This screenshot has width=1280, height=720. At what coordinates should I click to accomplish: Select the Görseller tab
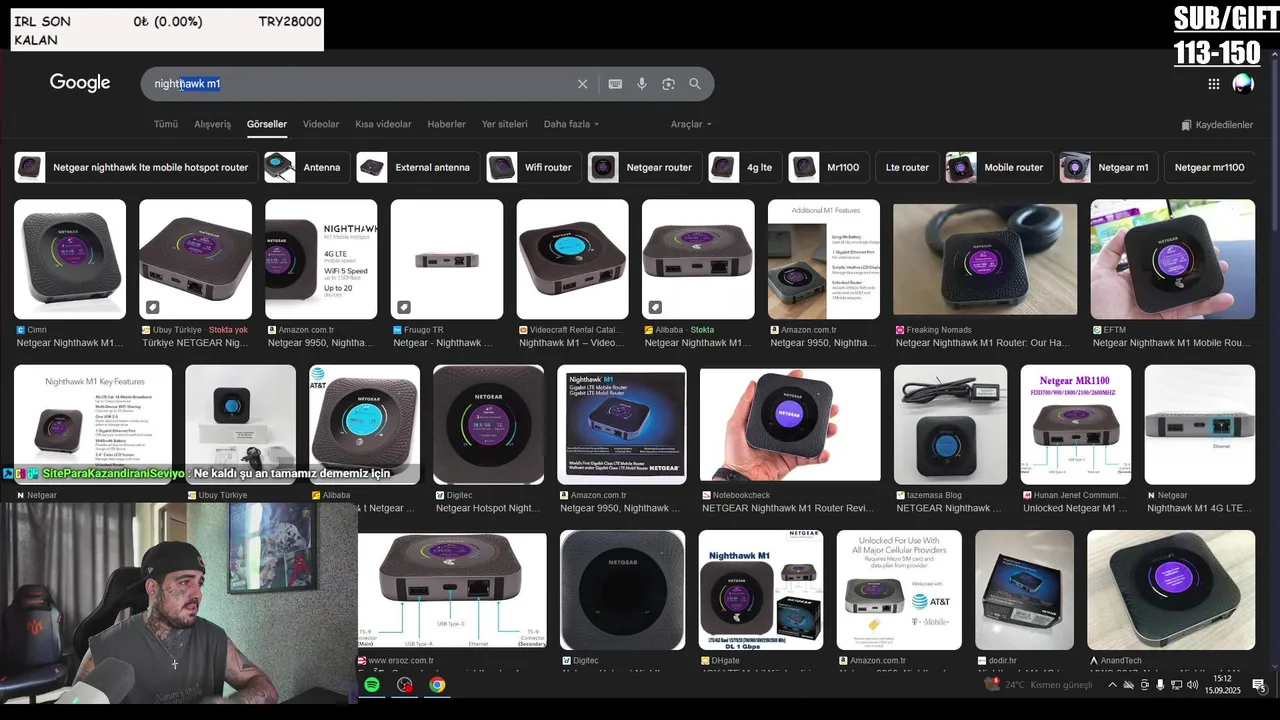coord(267,124)
